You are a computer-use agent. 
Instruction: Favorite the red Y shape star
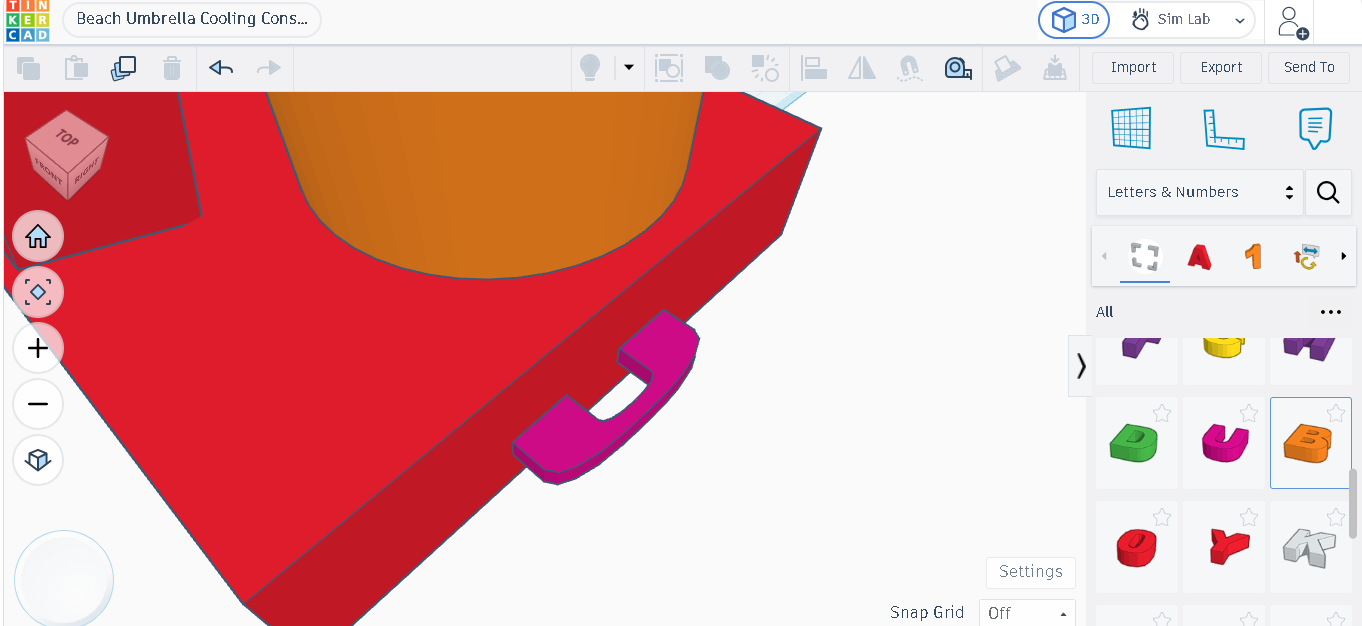coord(1249,517)
